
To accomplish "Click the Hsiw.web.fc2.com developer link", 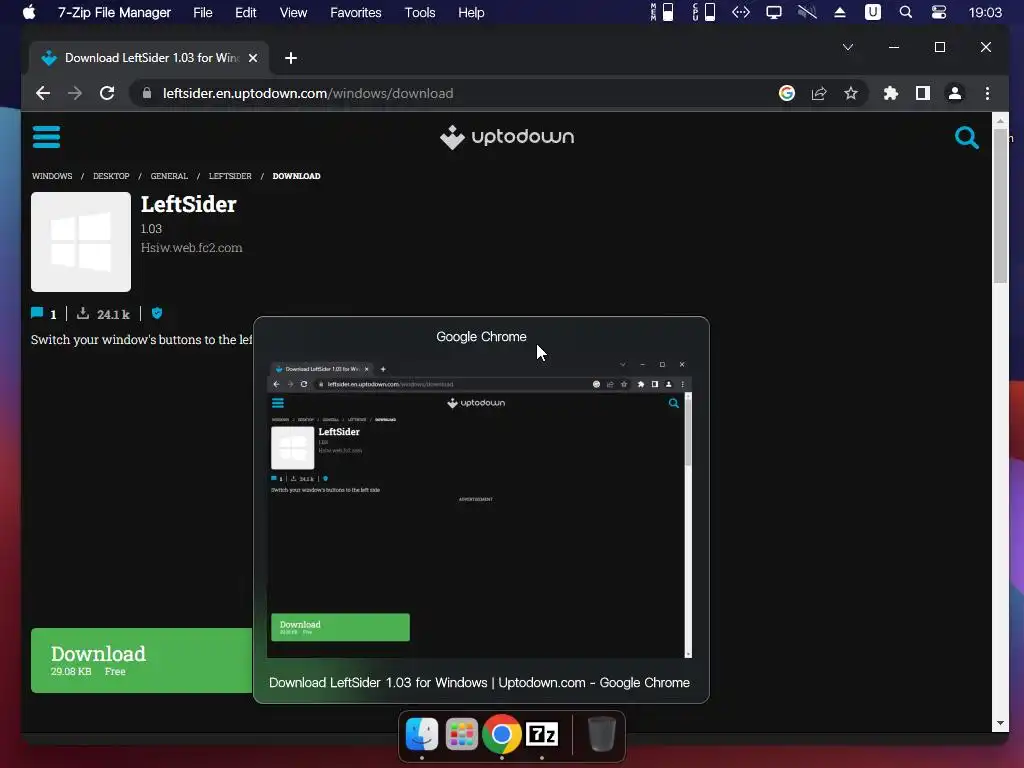I will (191, 248).
